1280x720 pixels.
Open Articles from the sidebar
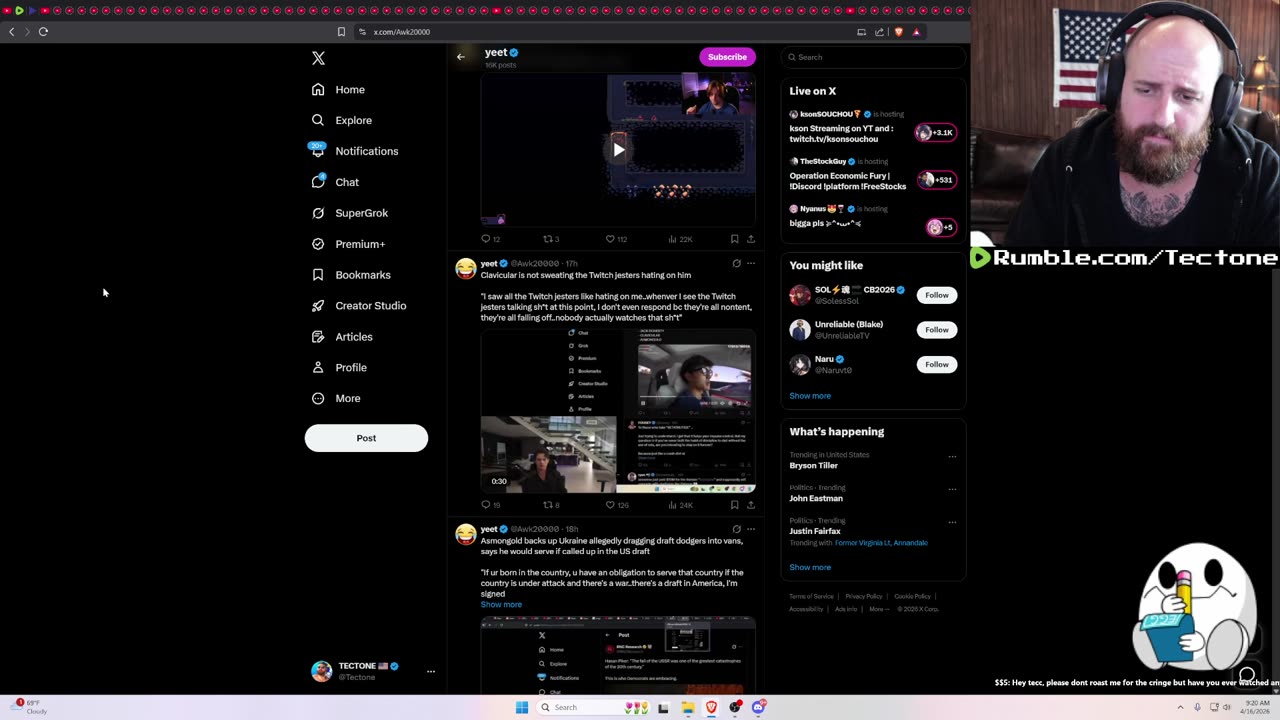click(x=342, y=337)
